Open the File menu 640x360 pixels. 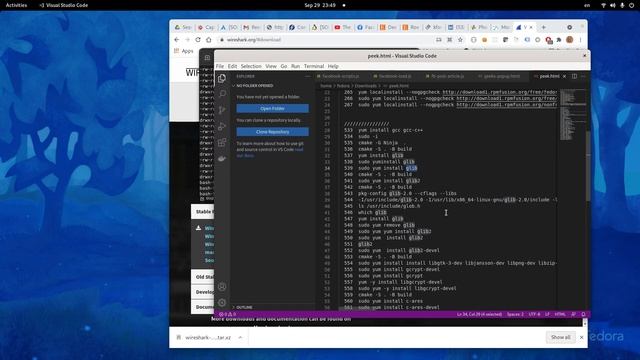pyautogui.click(x=220, y=66)
